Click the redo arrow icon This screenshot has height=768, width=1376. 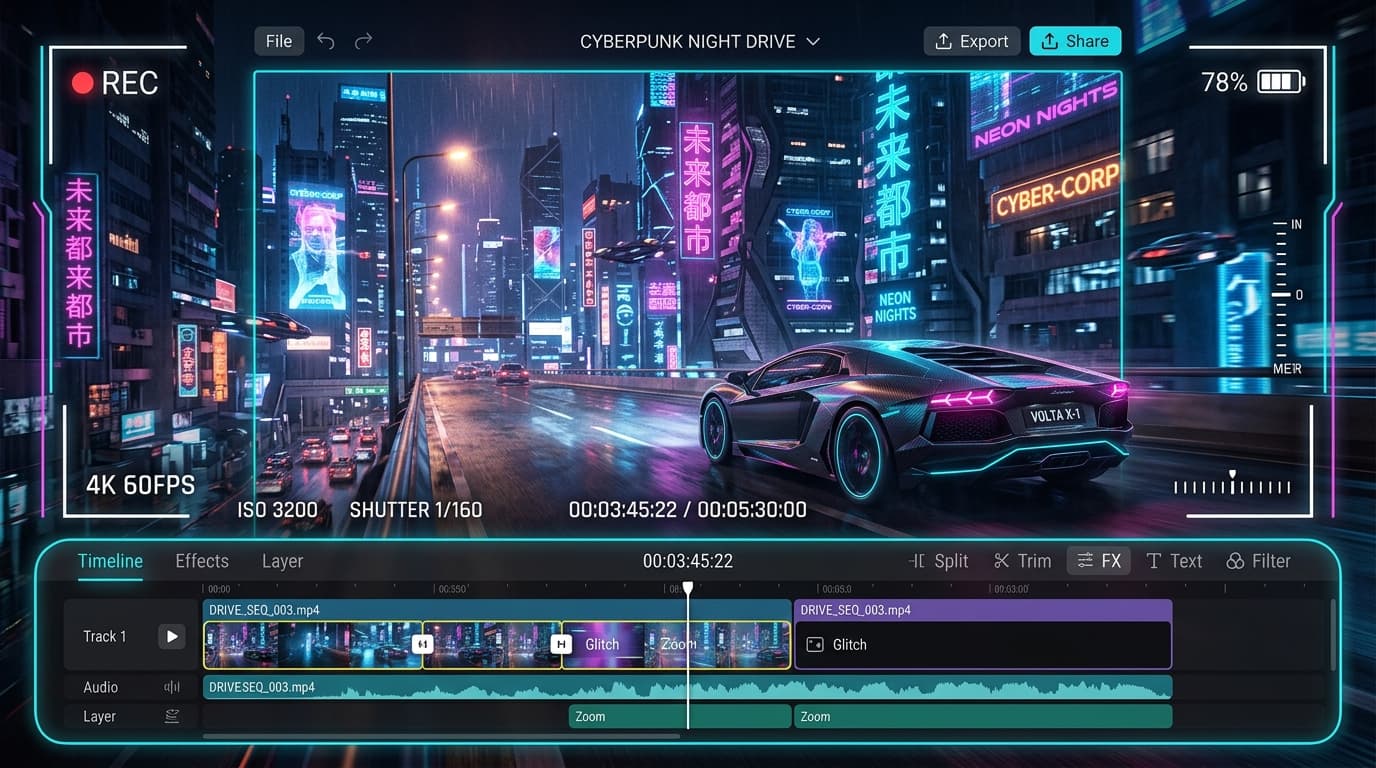tap(363, 41)
